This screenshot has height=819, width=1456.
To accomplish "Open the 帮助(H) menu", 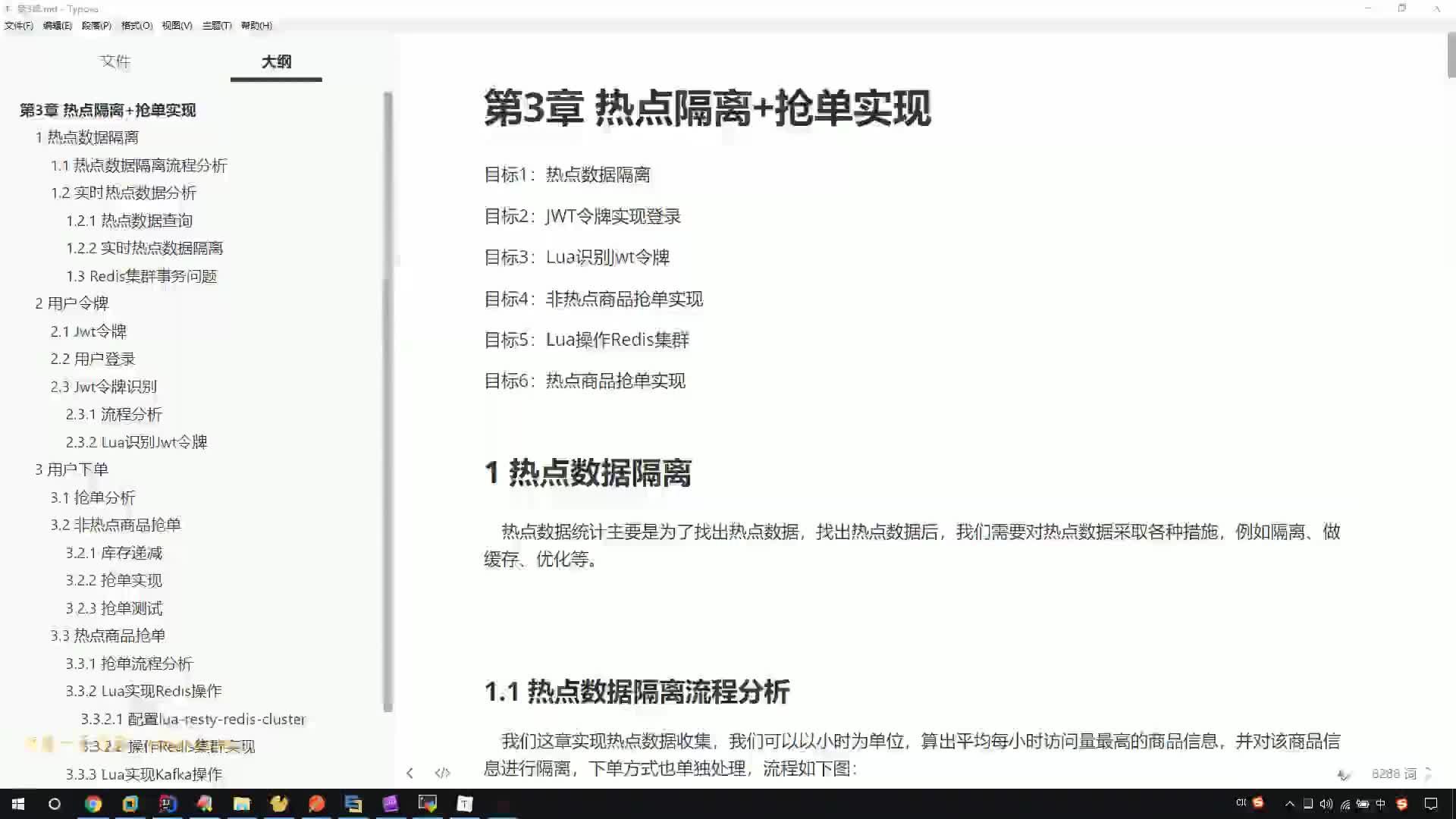I will 256,25.
